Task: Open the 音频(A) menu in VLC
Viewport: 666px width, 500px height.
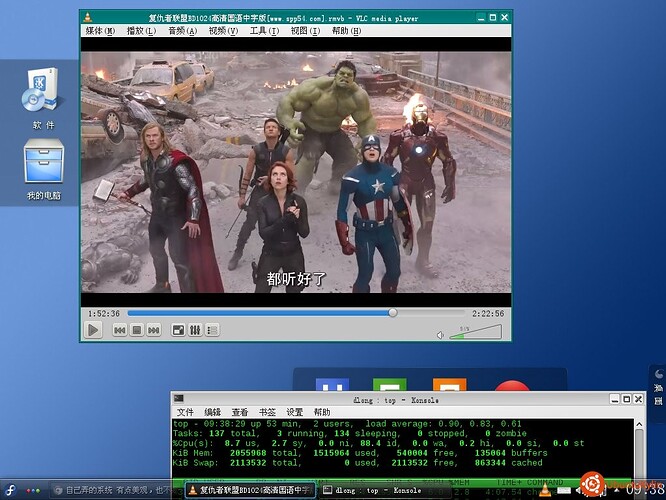Action: 183,31
